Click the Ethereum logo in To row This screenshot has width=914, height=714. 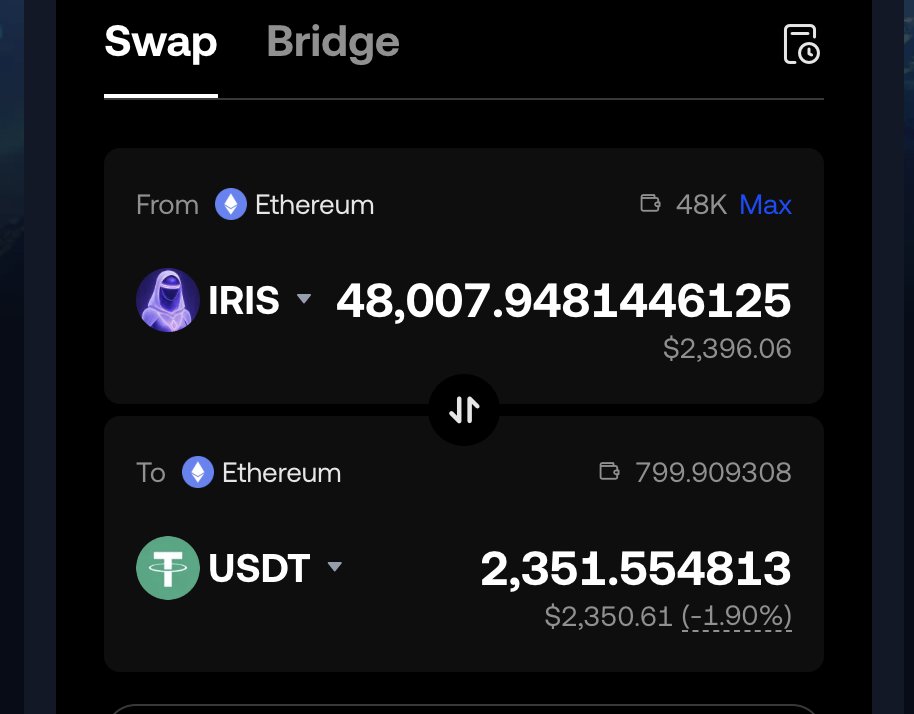[x=198, y=472]
